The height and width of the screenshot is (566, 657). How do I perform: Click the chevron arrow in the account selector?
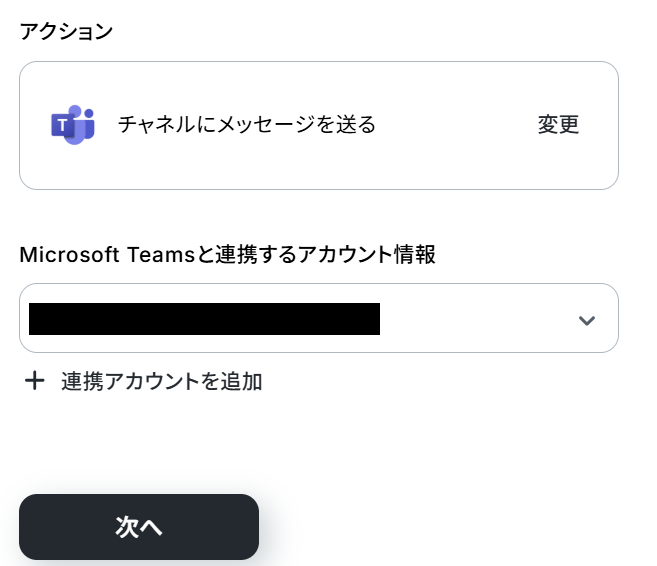pos(587,320)
